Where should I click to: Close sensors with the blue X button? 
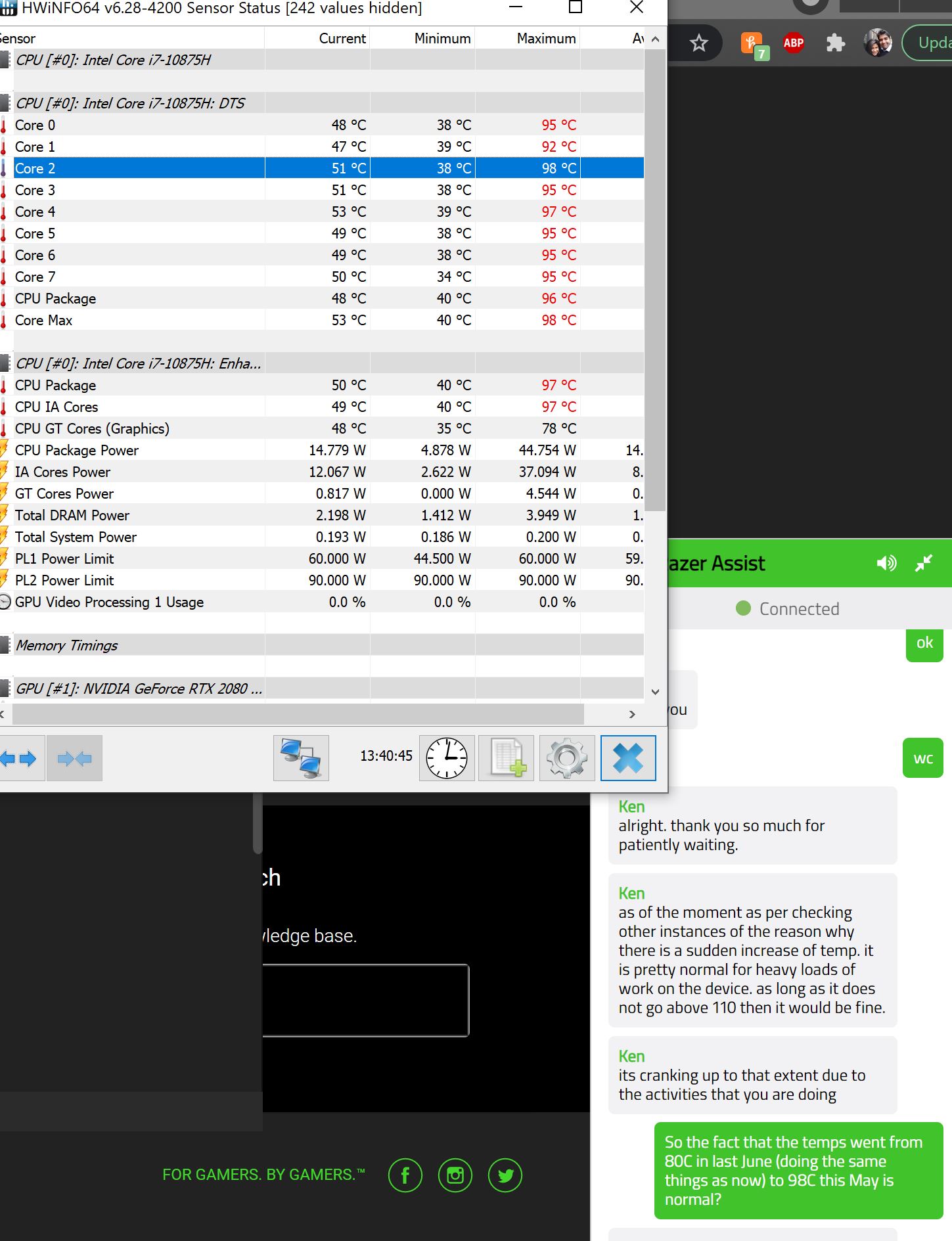coord(628,758)
